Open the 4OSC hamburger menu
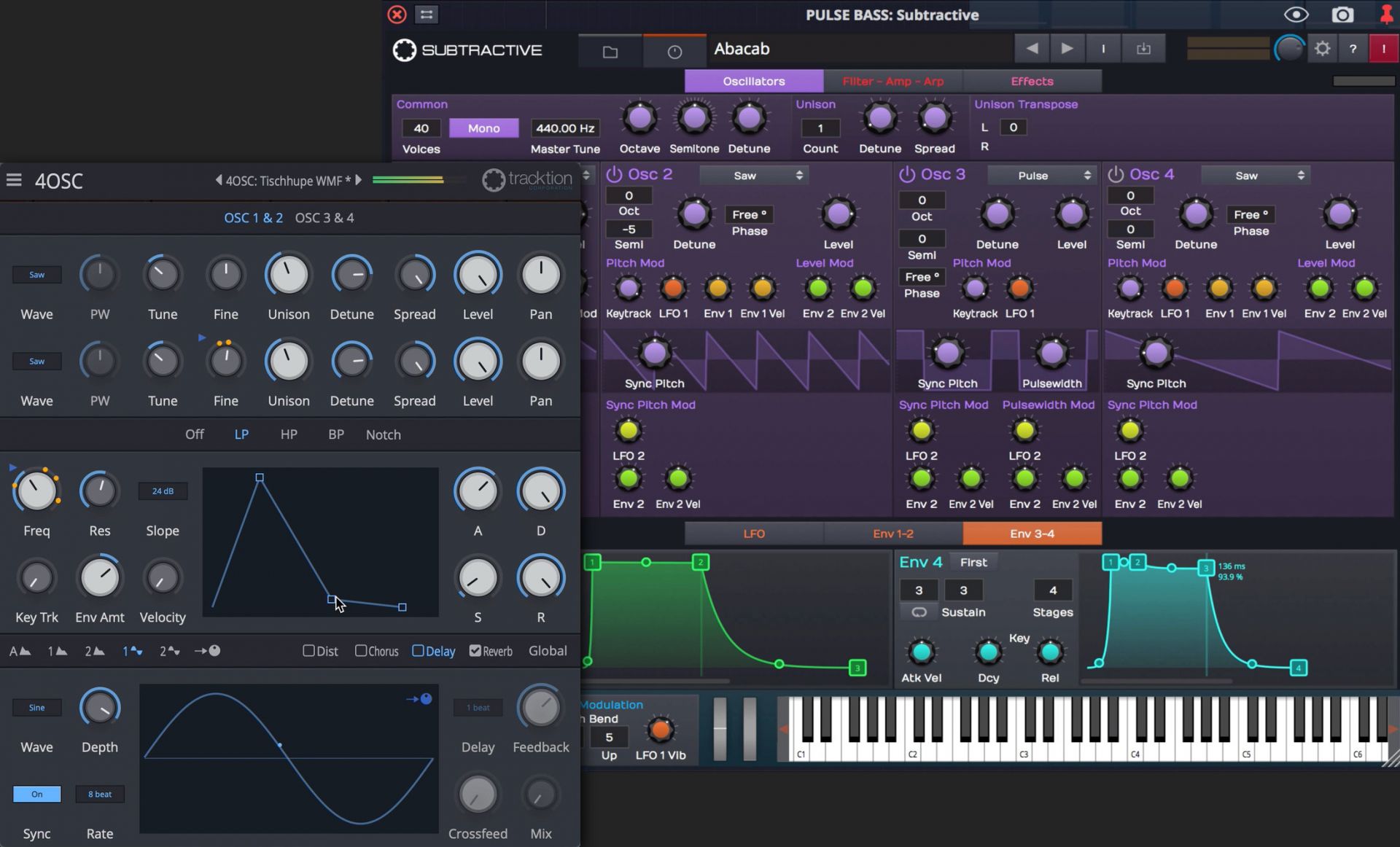The height and width of the screenshot is (847, 1400). pyautogui.click(x=14, y=179)
